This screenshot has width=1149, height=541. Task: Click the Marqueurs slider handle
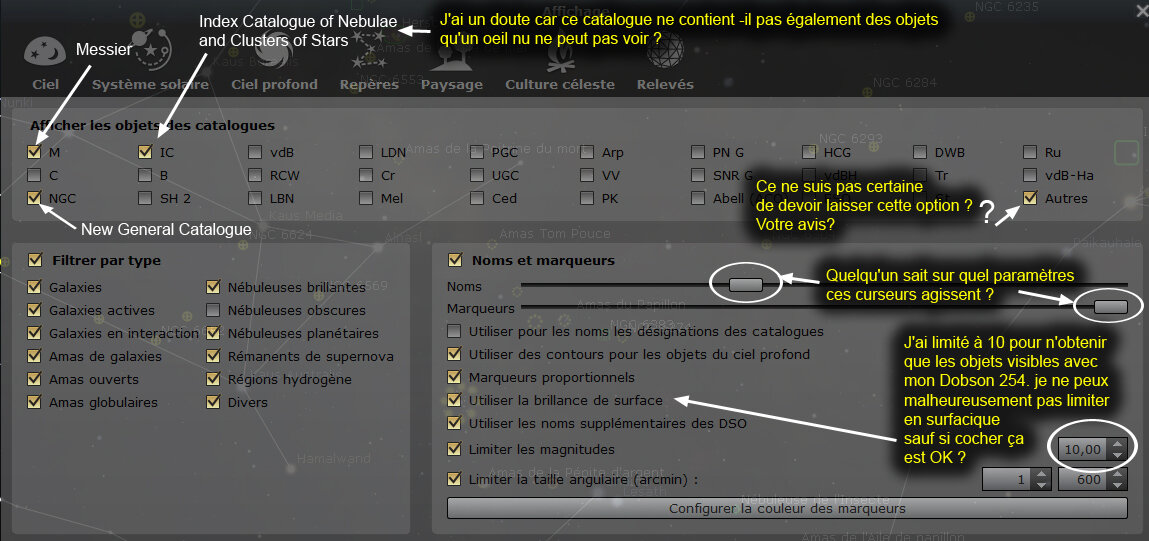1110,307
